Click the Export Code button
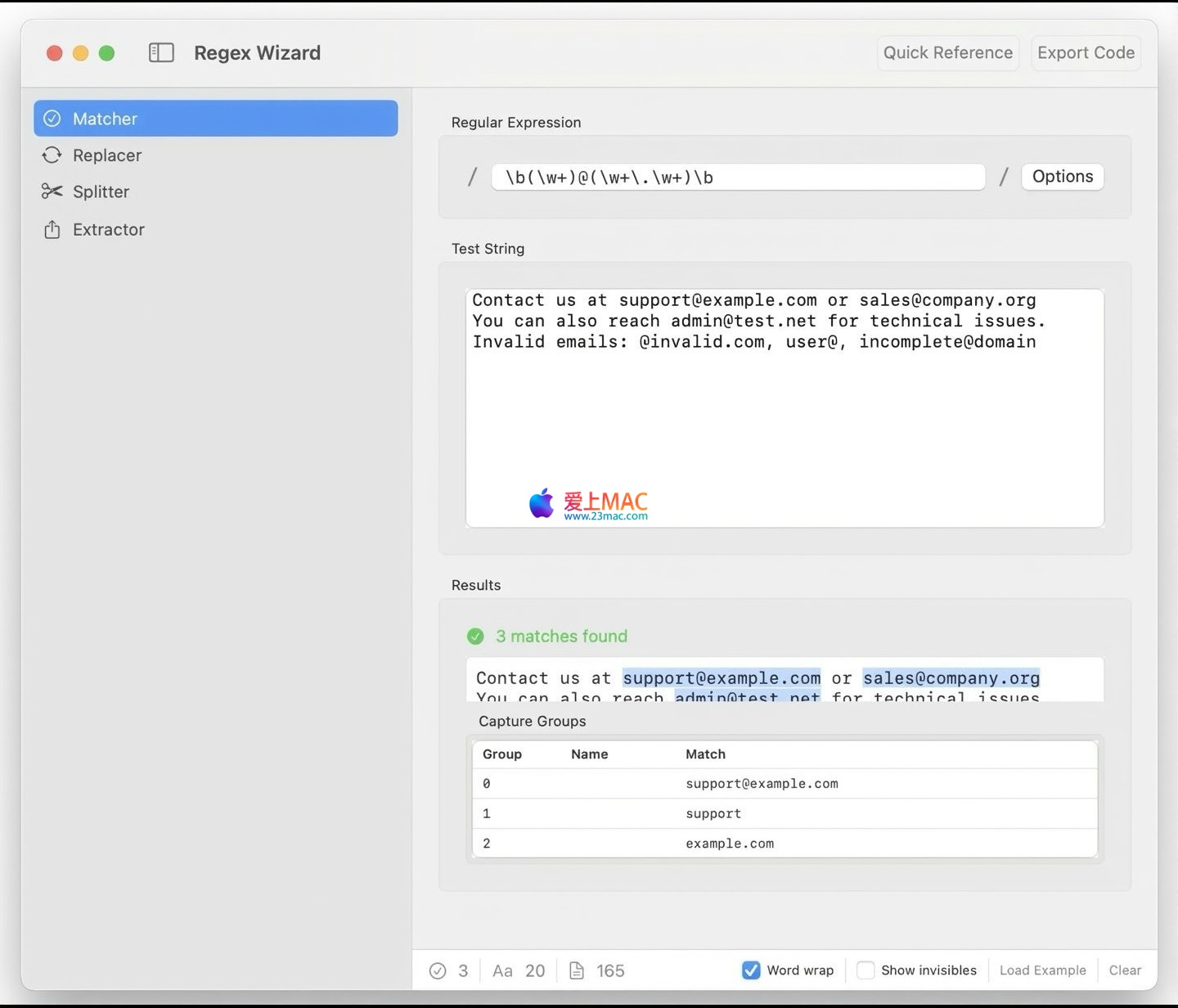The image size is (1178, 1008). pos(1086,53)
